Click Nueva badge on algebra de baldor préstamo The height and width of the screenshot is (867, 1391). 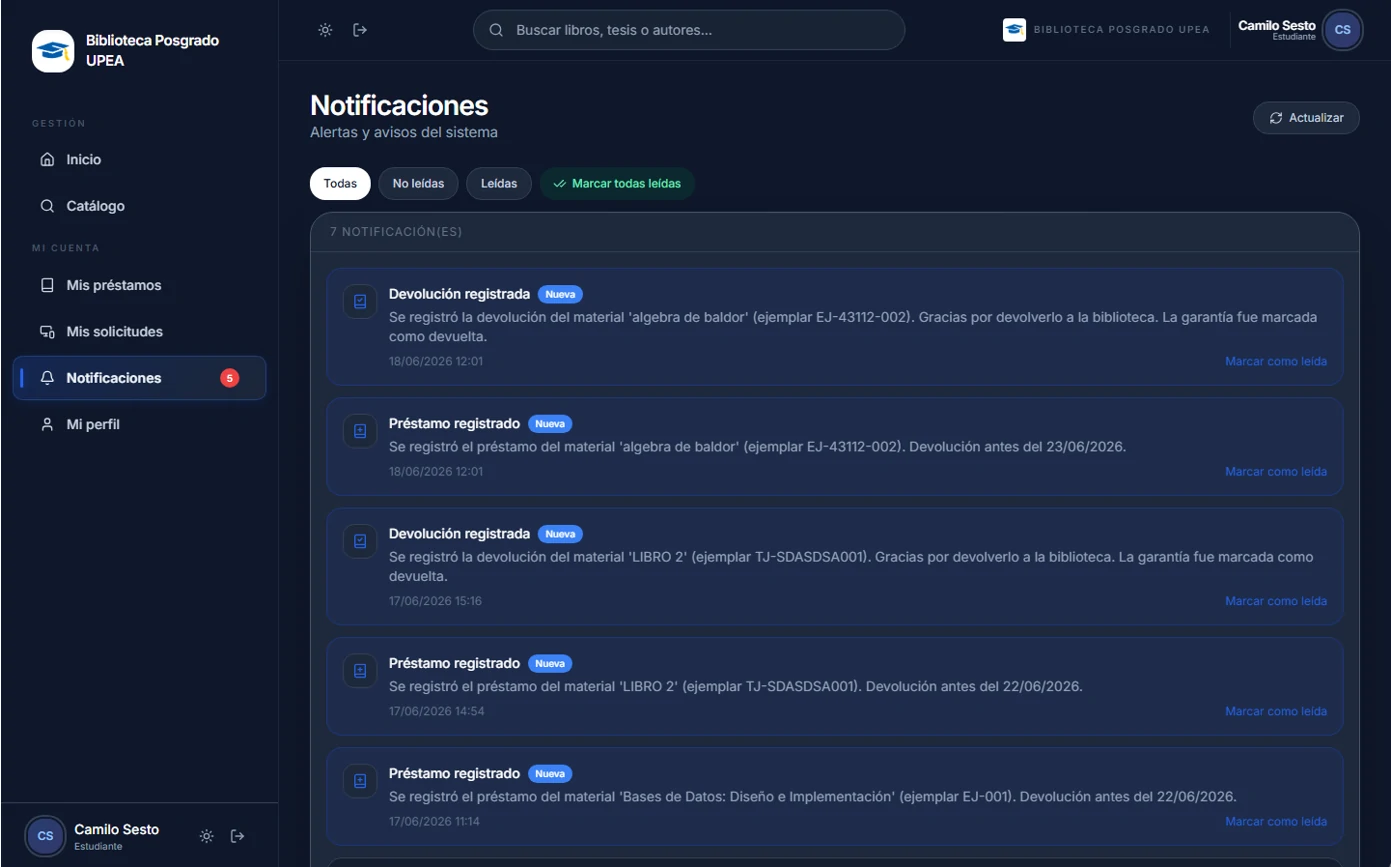click(550, 424)
